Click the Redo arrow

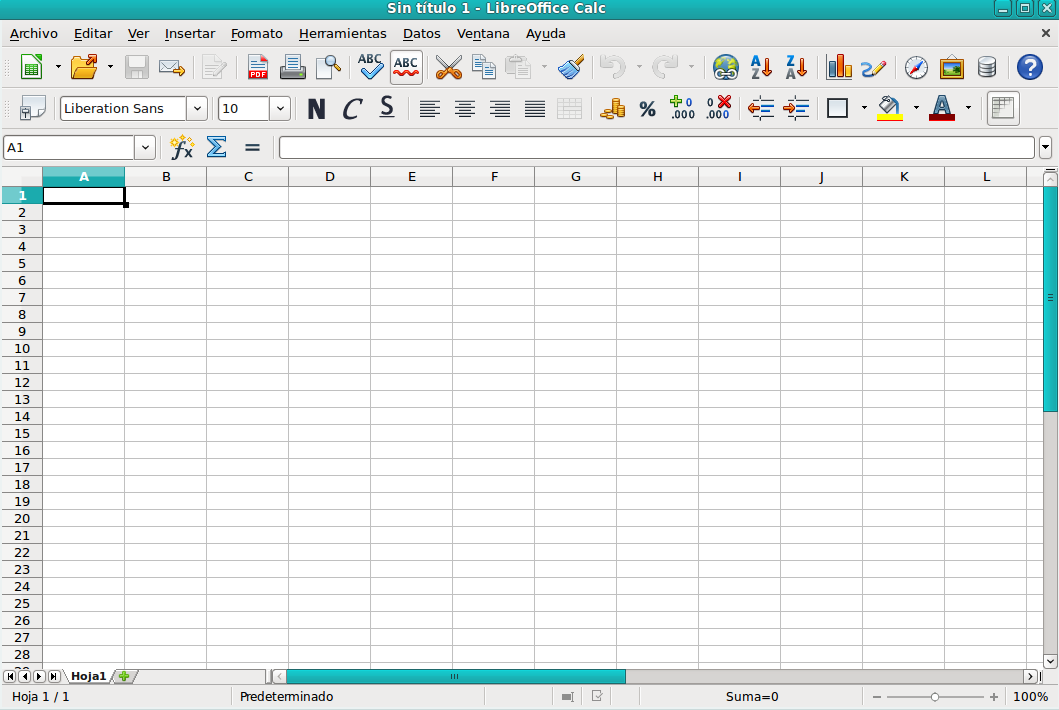[665, 67]
